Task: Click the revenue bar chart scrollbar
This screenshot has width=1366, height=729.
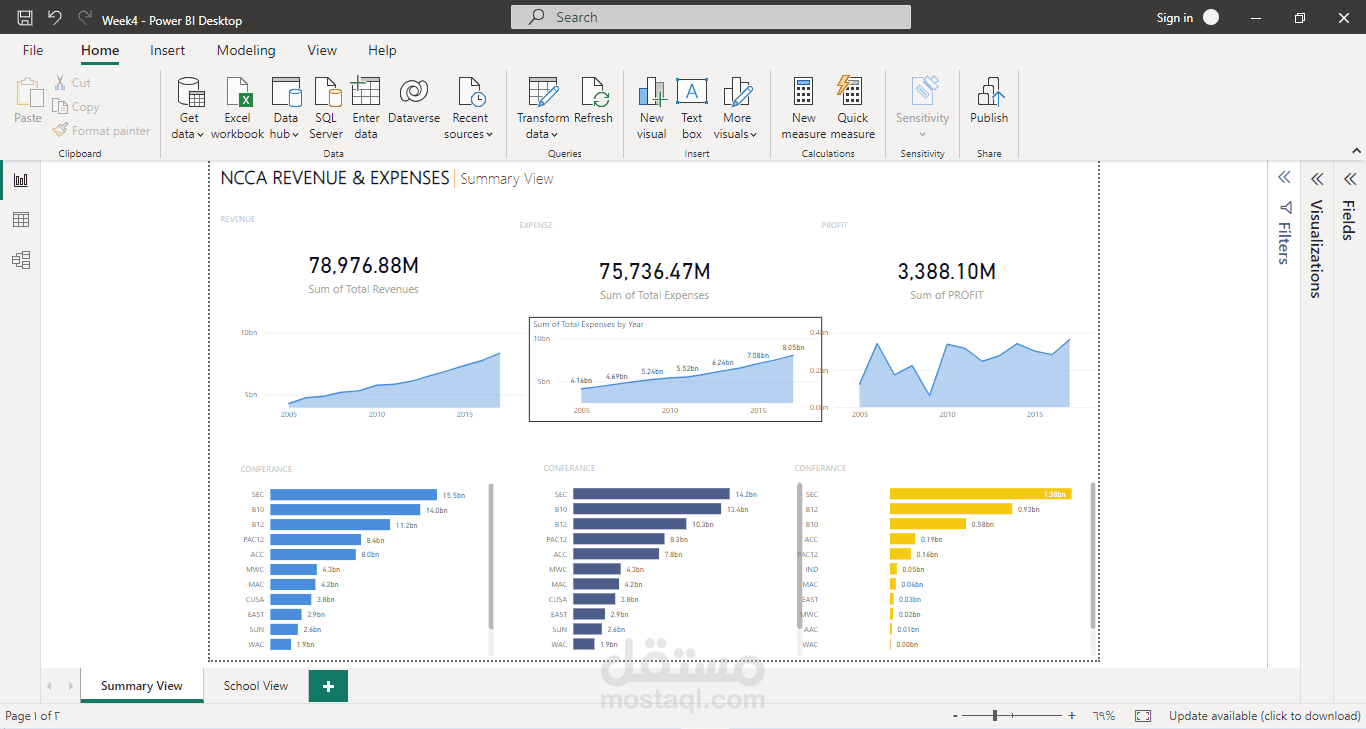Action: (x=491, y=556)
